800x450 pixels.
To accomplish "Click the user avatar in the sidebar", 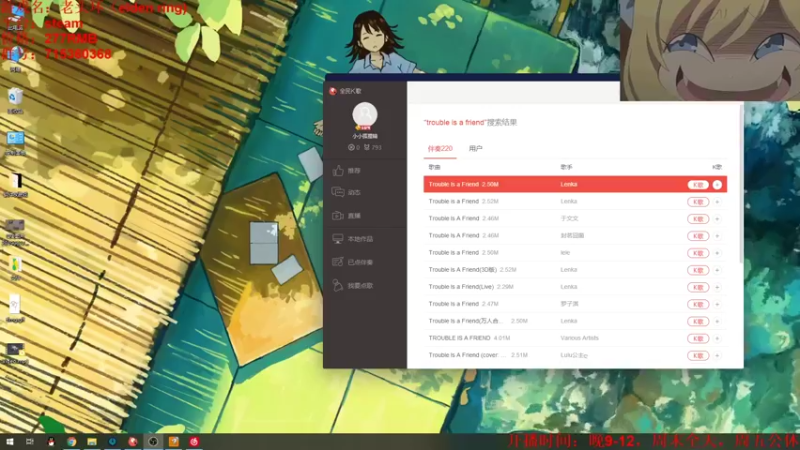I will [365, 114].
